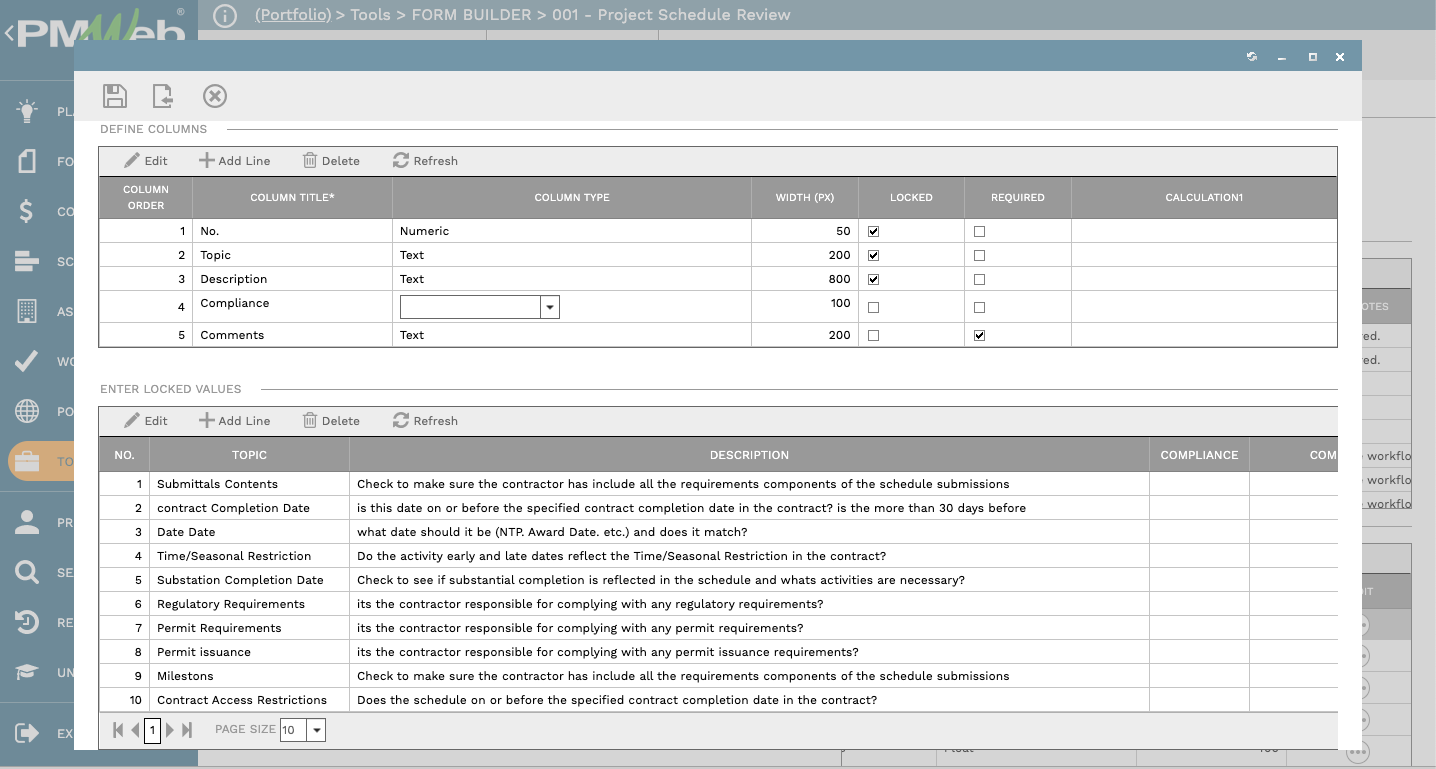Click Edit in Define Columns toolbar
The image size is (1436, 769).
146,161
